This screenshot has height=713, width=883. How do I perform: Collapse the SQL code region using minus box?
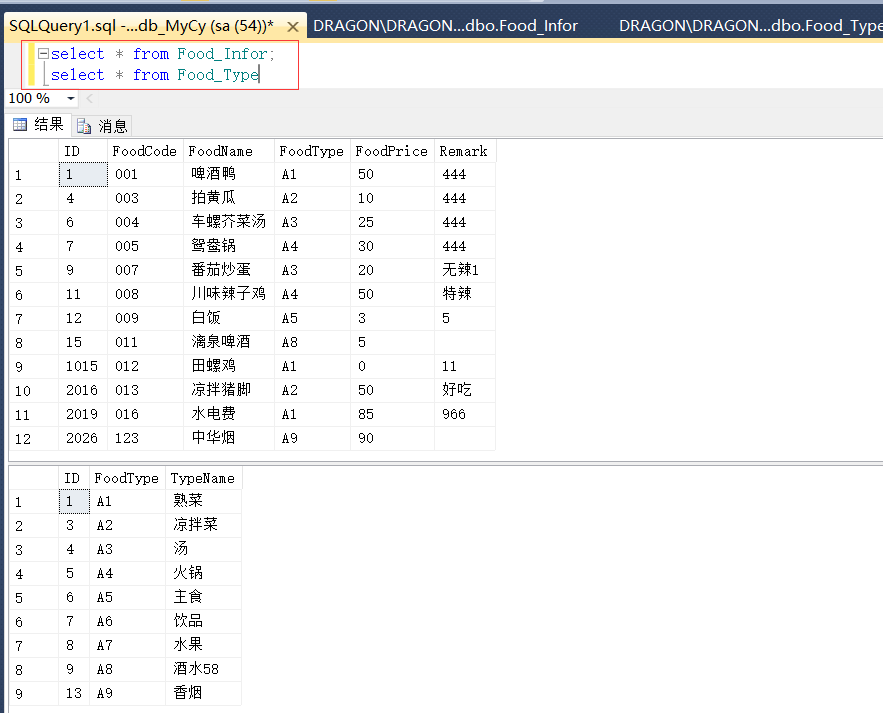[43, 53]
